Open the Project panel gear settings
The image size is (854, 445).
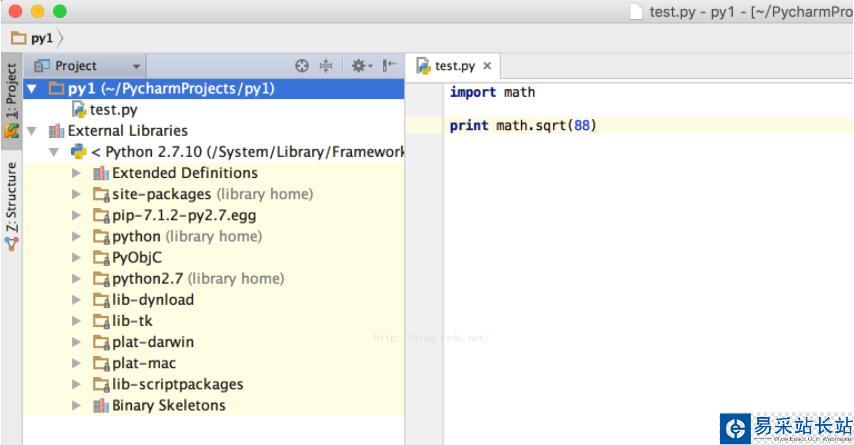tap(359, 66)
